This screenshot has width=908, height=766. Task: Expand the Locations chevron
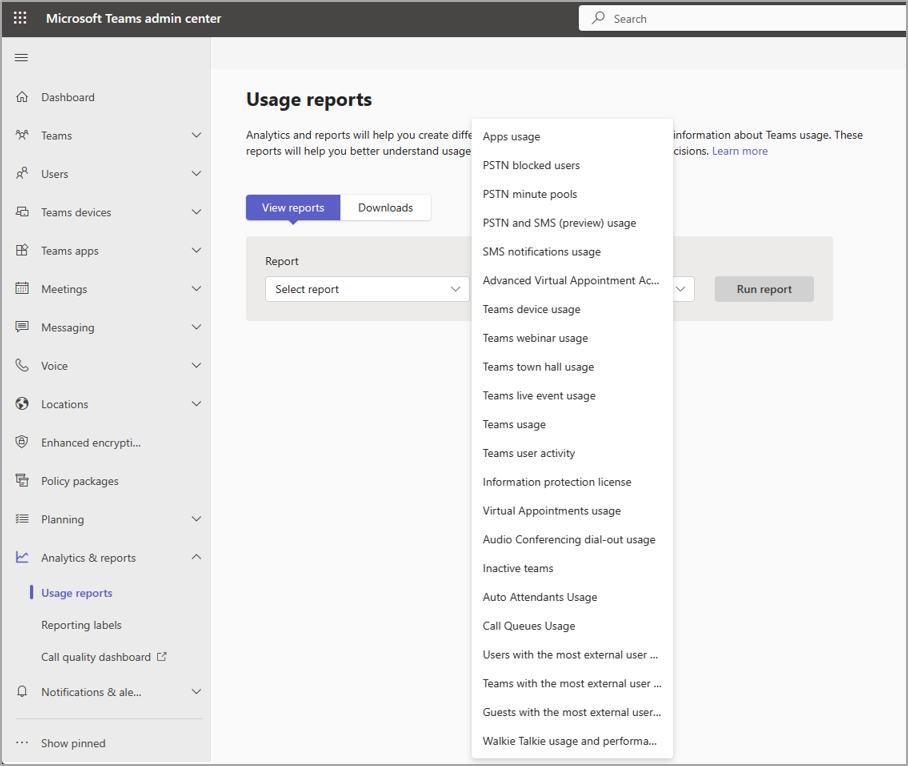196,404
